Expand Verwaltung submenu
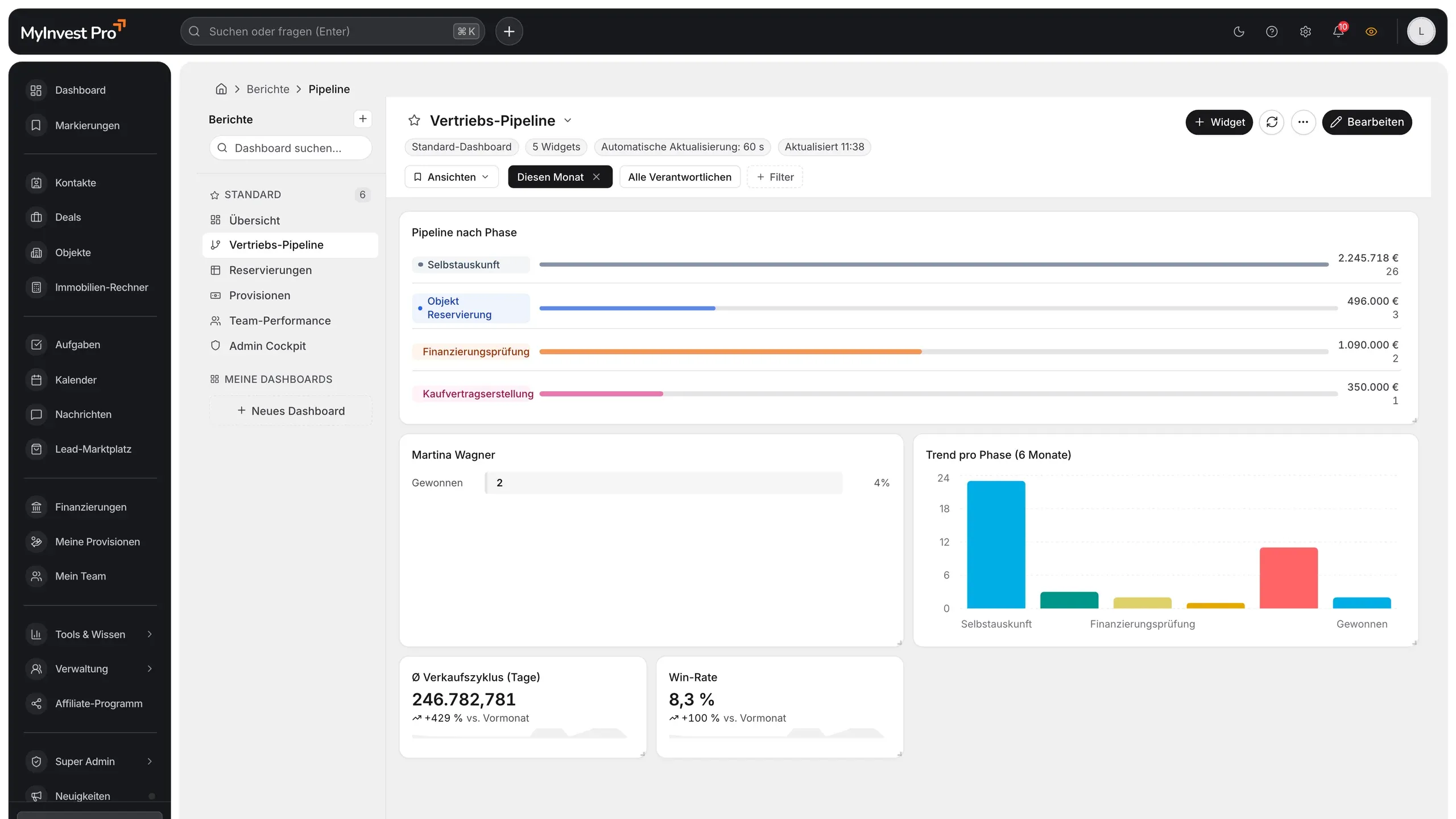Image resolution: width=1456 pixels, height=819 pixels. pos(90,669)
